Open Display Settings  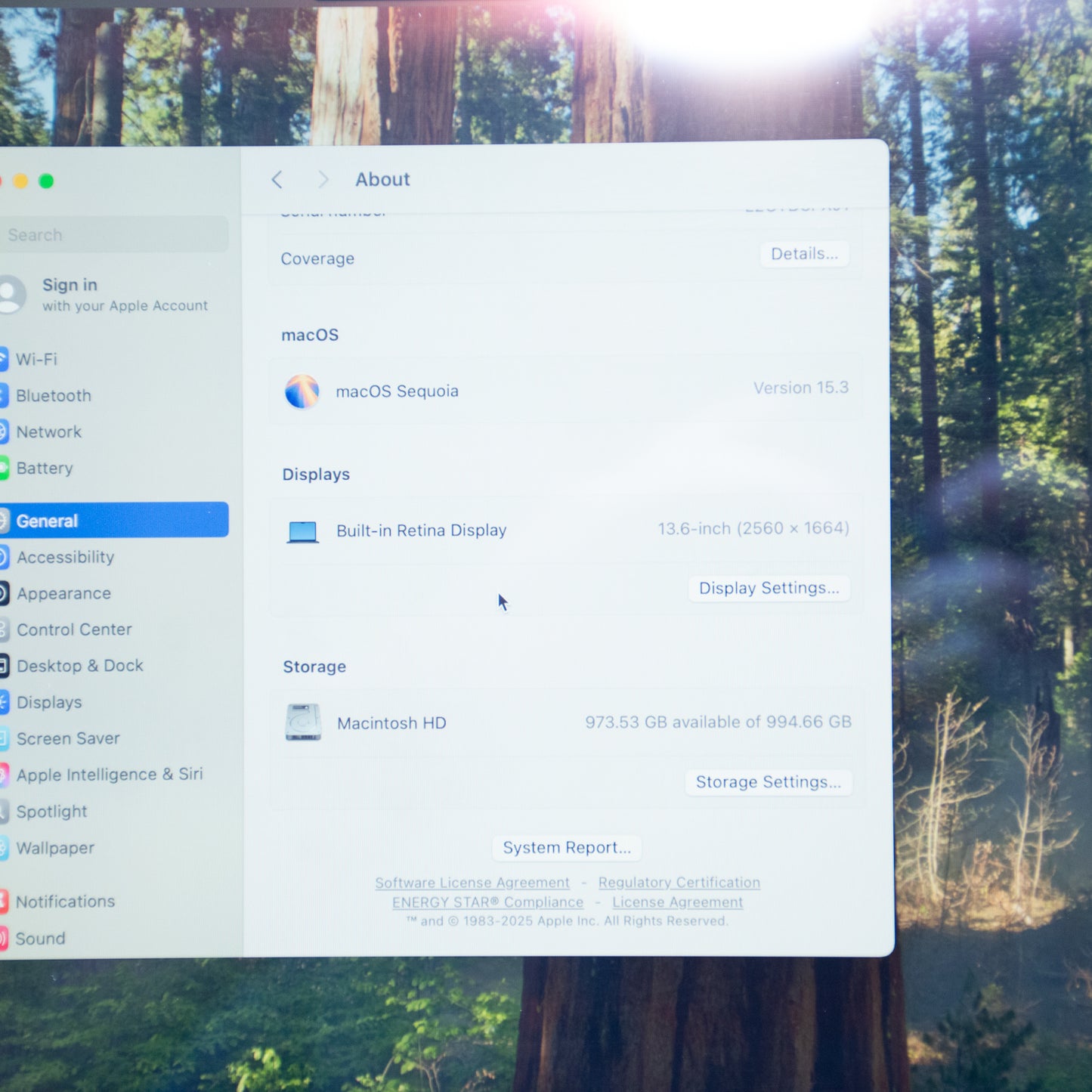point(769,588)
